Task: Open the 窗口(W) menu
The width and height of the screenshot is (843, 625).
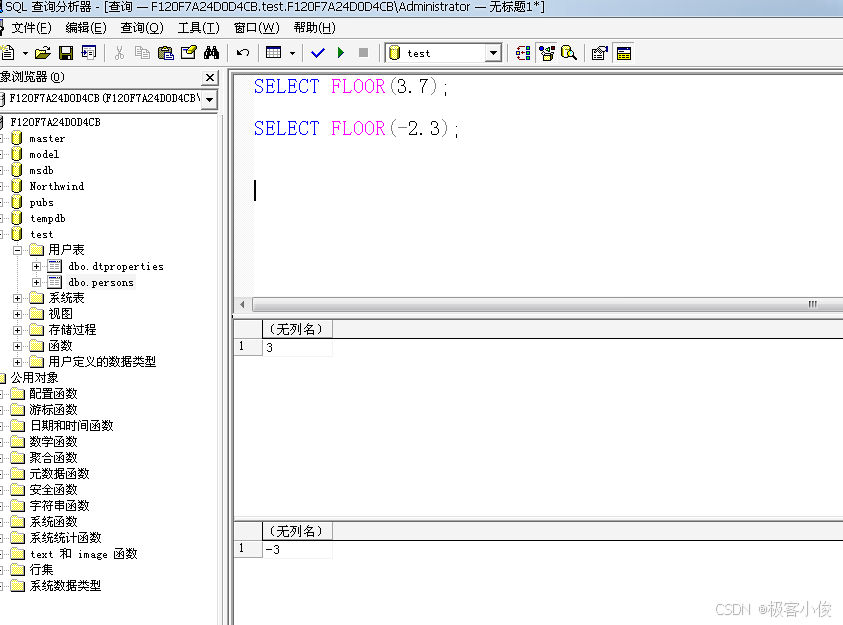Action: [256, 27]
